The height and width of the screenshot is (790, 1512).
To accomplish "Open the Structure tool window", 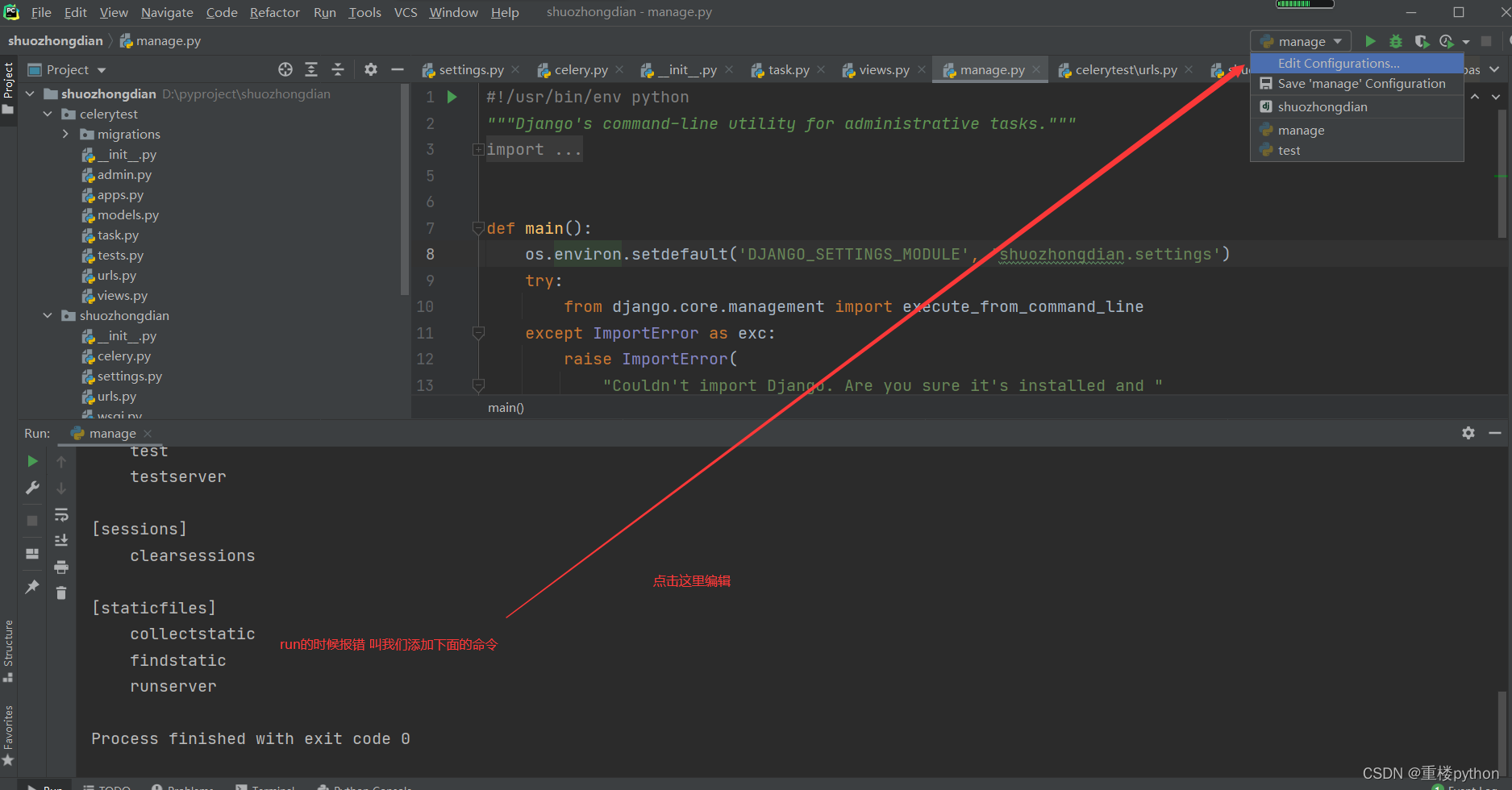I will [x=8, y=650].
